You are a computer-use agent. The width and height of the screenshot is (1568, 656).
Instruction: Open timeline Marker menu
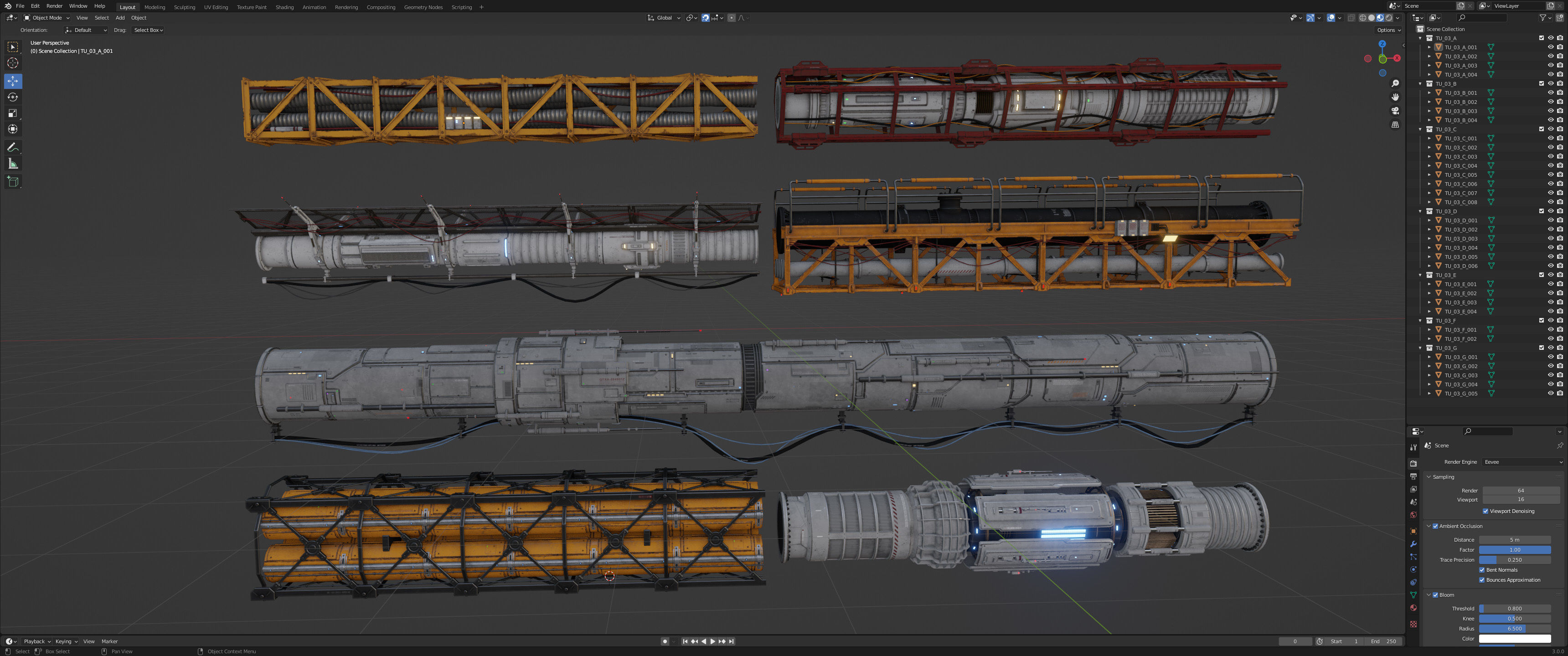click(x=109, y=641)
